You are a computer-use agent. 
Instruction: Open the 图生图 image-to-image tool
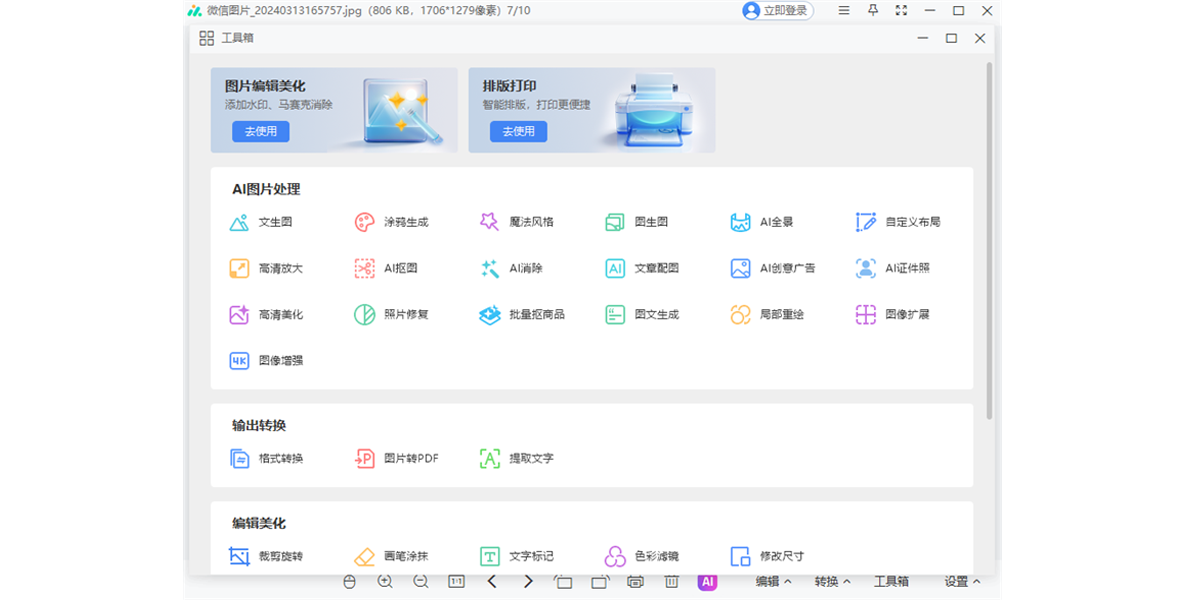[x=636, y=222]
